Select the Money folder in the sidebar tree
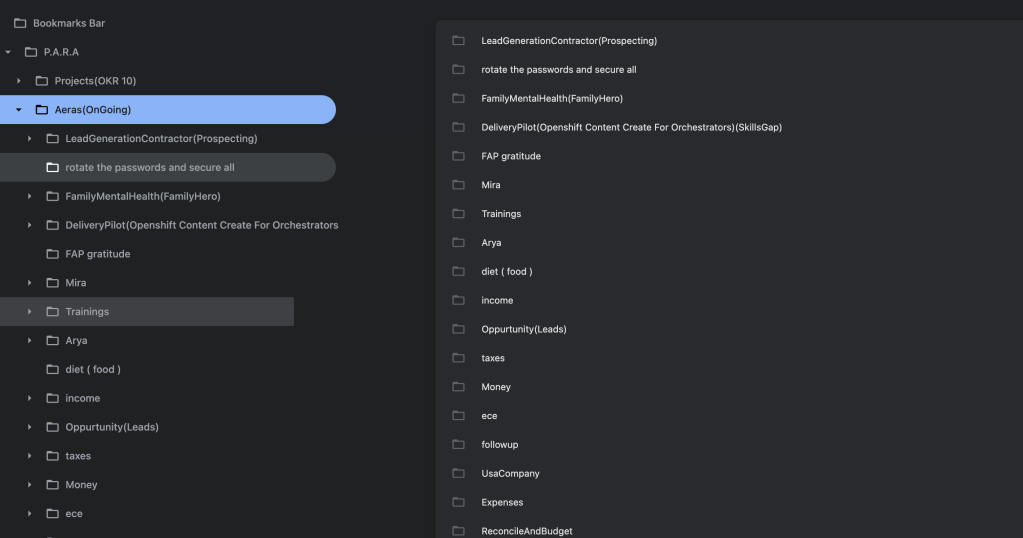Image resolution: width=1023 pixels, height=538 pixels. point(82,485)
